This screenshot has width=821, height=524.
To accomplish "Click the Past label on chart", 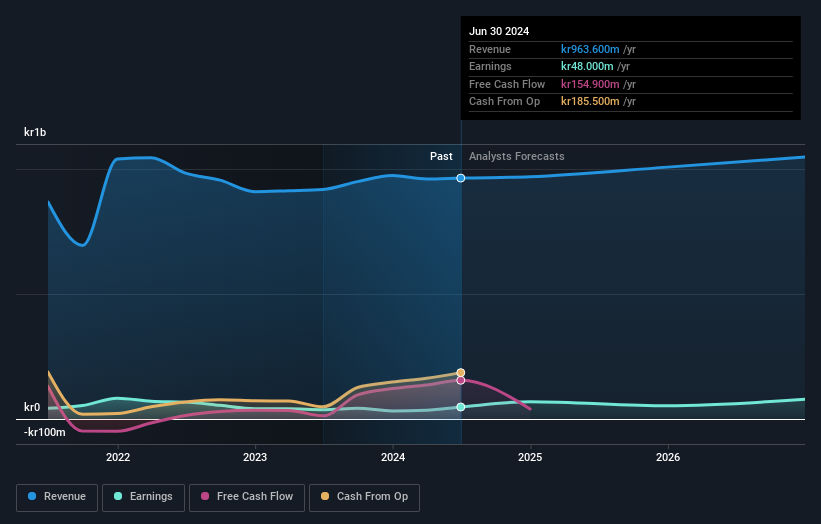I will [x=441, y=157].
